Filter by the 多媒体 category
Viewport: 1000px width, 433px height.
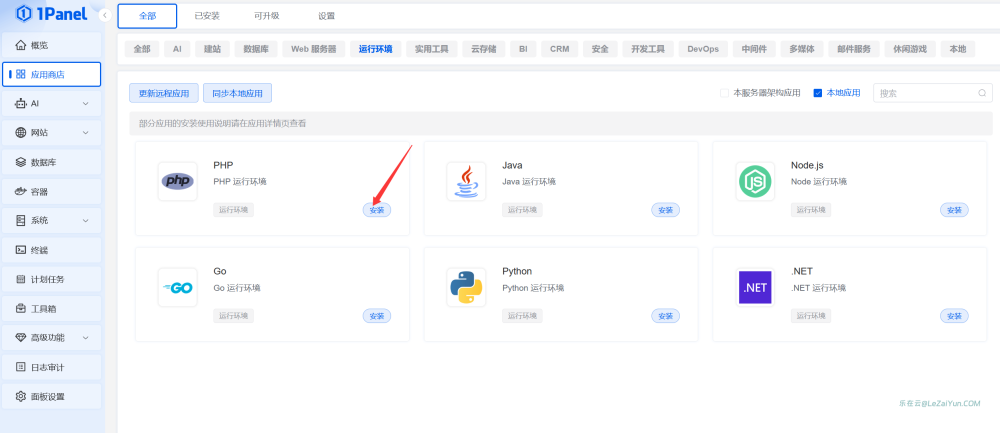(802, 49)
